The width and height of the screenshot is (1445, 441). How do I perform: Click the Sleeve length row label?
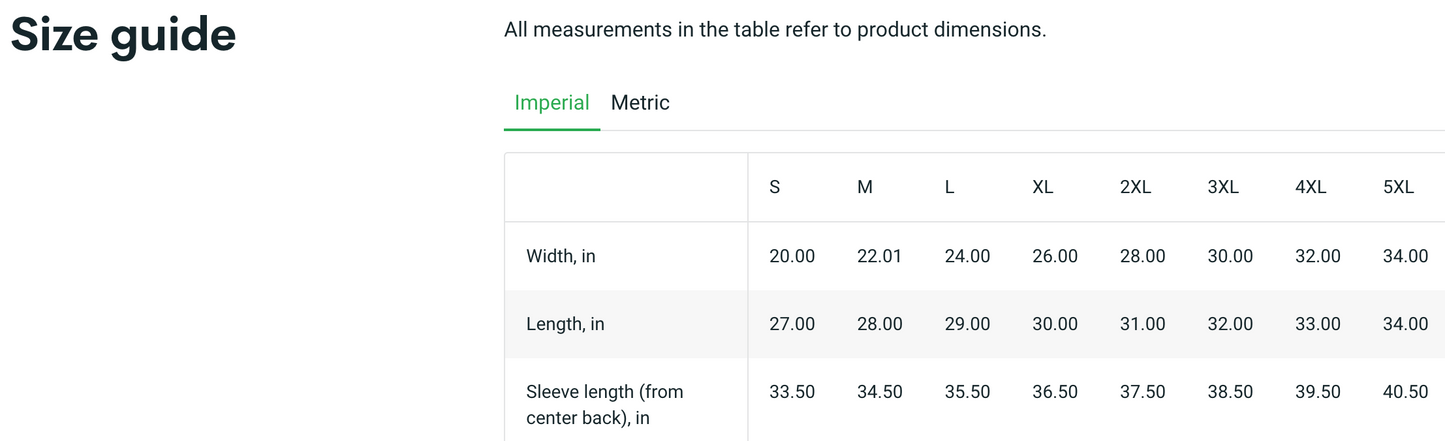(604, 404)
